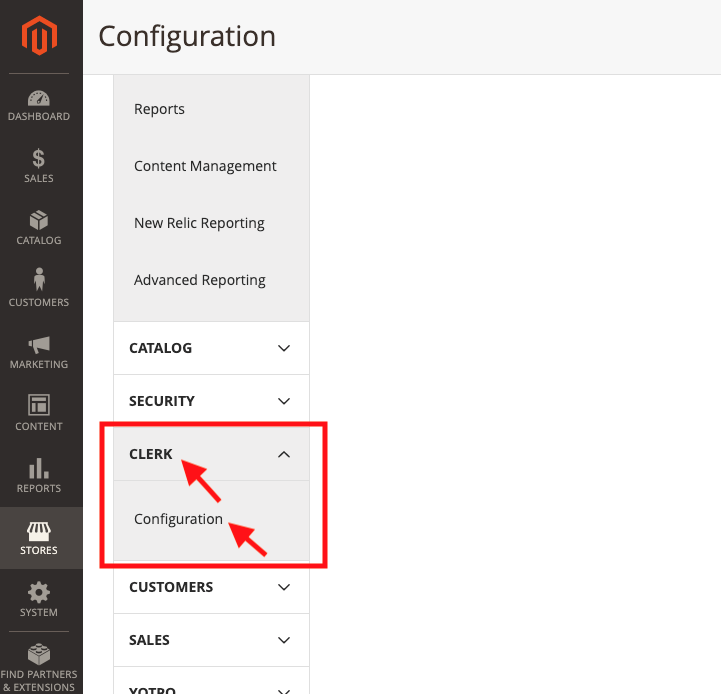
Task: Open the Stores storefront icon
Action: (39, 531)
